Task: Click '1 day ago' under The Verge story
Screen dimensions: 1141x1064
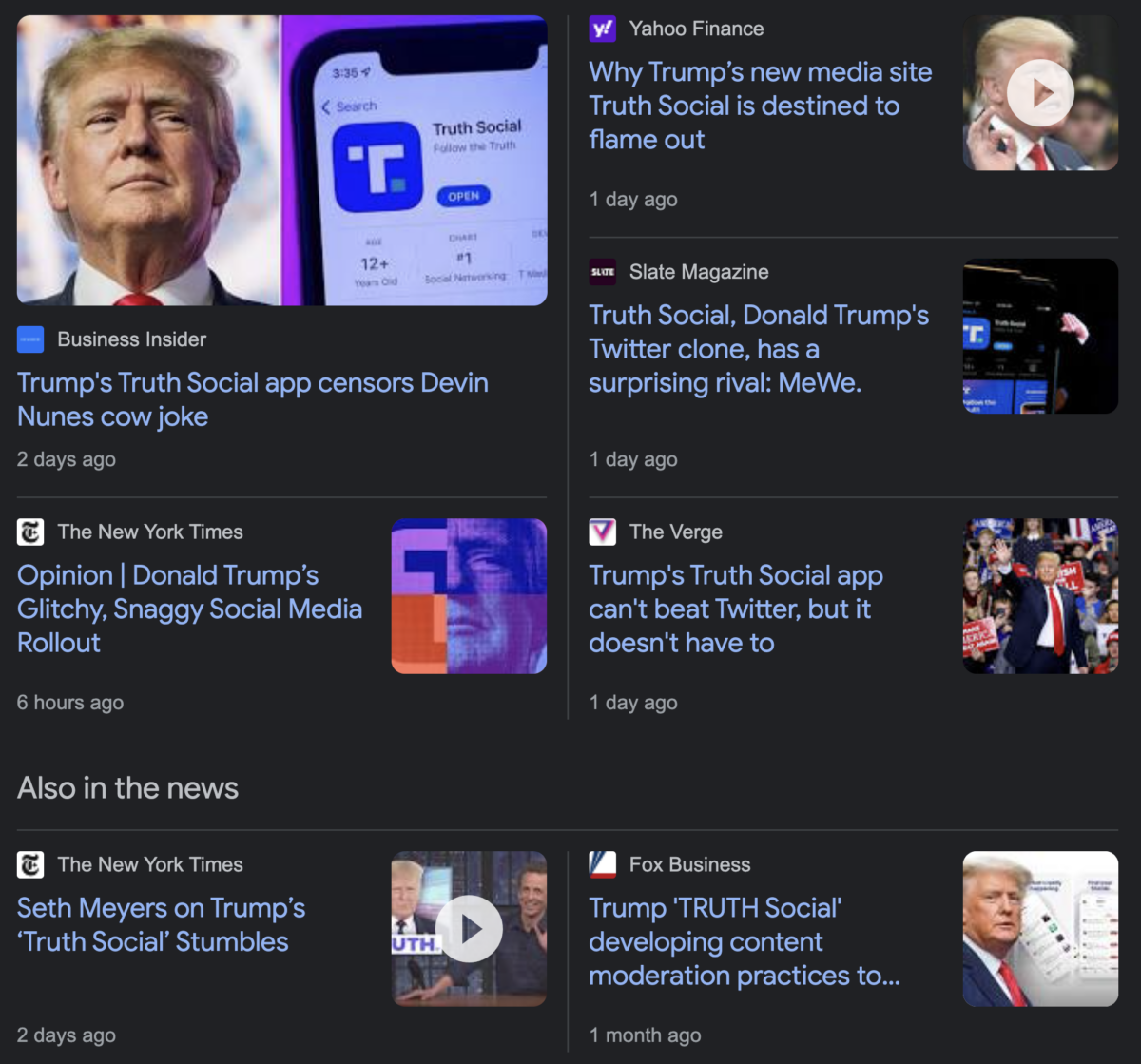Action: pyautogui.click(x=633, y=703)
